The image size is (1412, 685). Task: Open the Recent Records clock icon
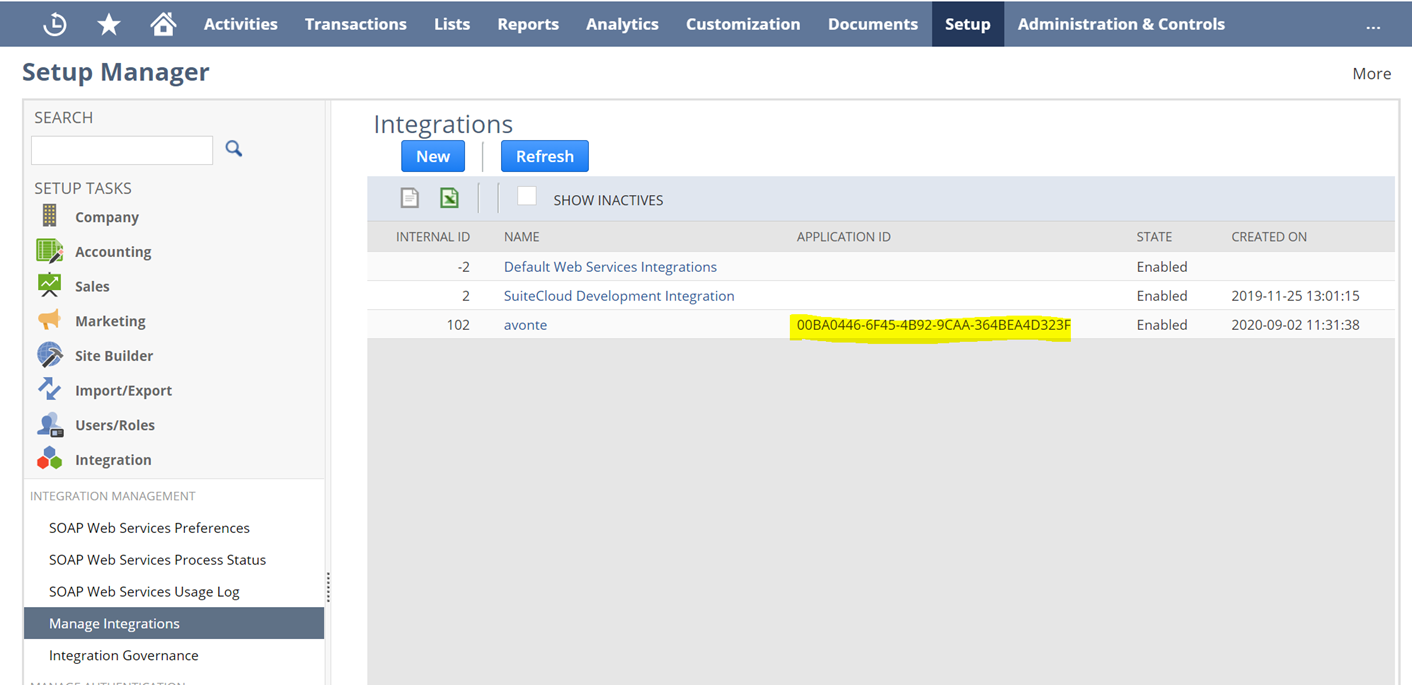55,24
